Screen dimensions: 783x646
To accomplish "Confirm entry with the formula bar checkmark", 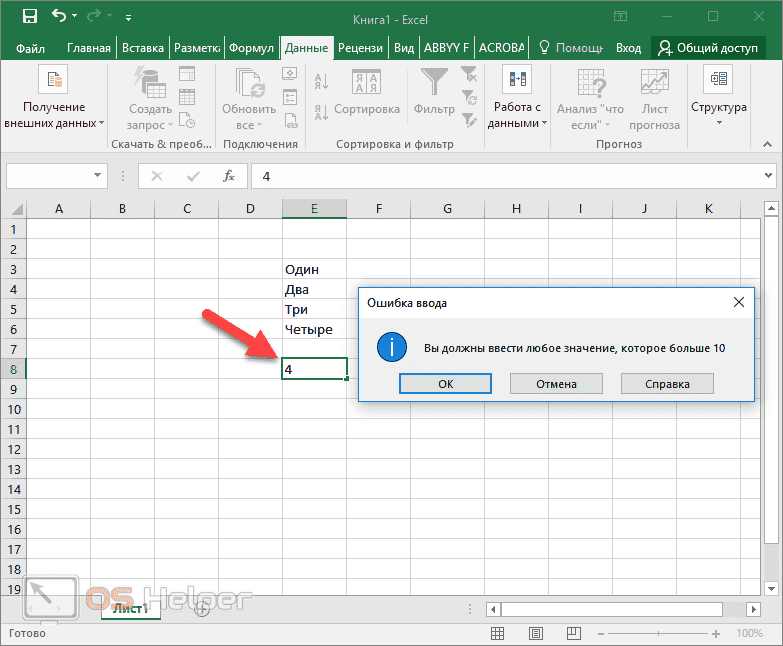I will point(193,176).
